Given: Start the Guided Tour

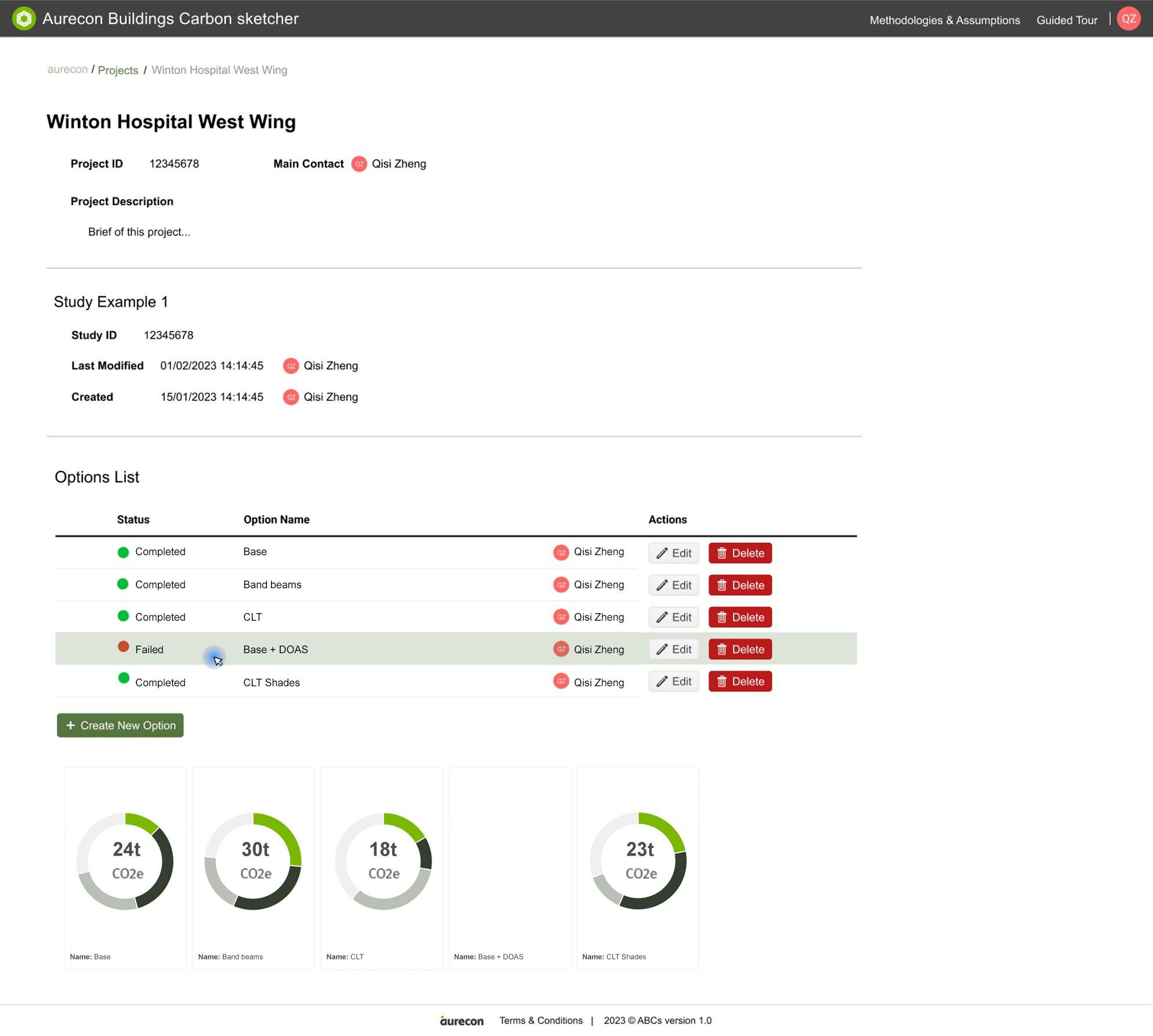Looking at the screenshot, I should [1067, 20].
